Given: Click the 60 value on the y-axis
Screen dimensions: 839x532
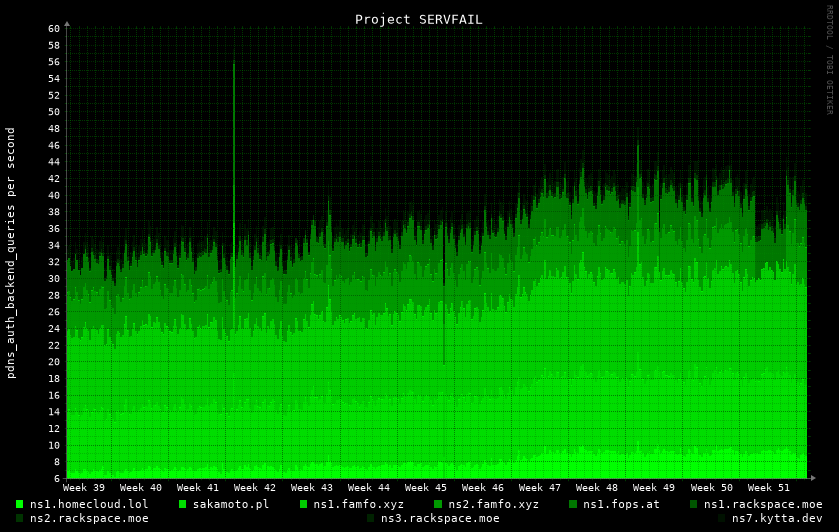Looking at the screenshot, I should coord(54,28).
